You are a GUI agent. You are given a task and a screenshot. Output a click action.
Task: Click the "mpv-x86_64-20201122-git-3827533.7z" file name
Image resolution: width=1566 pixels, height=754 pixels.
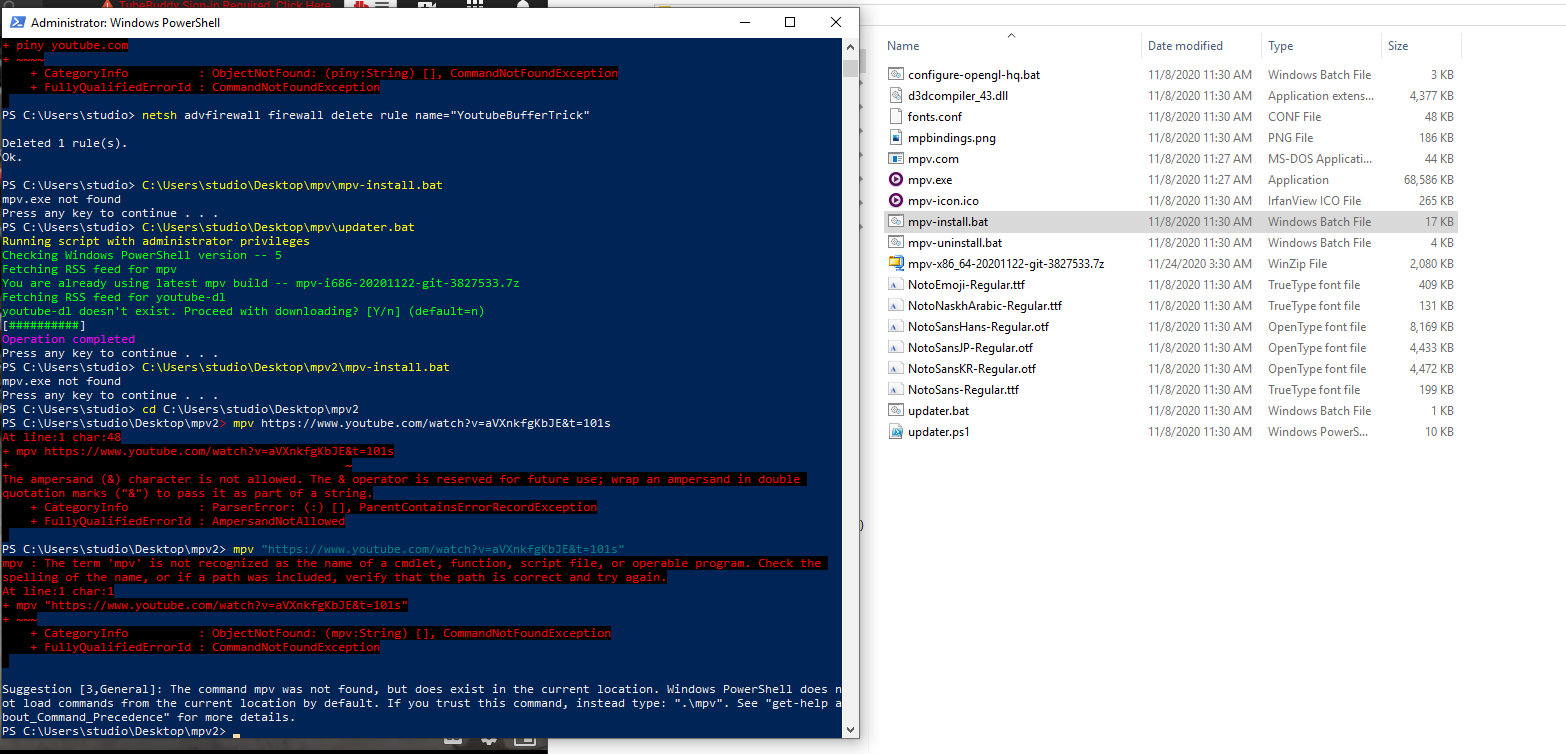[x=1006, y=264]
